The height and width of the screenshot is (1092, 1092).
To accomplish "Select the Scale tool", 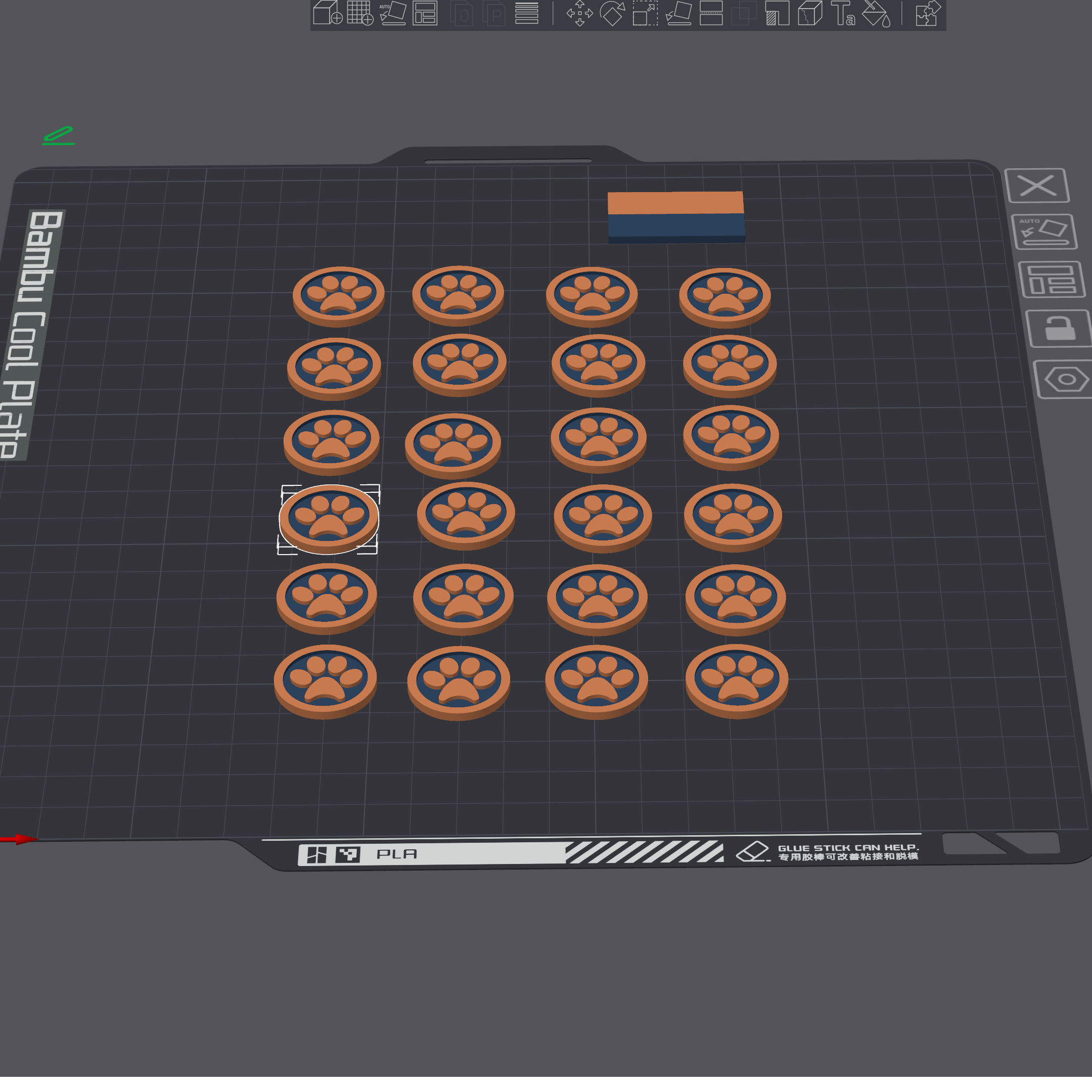I will click(x=645, y=13).
